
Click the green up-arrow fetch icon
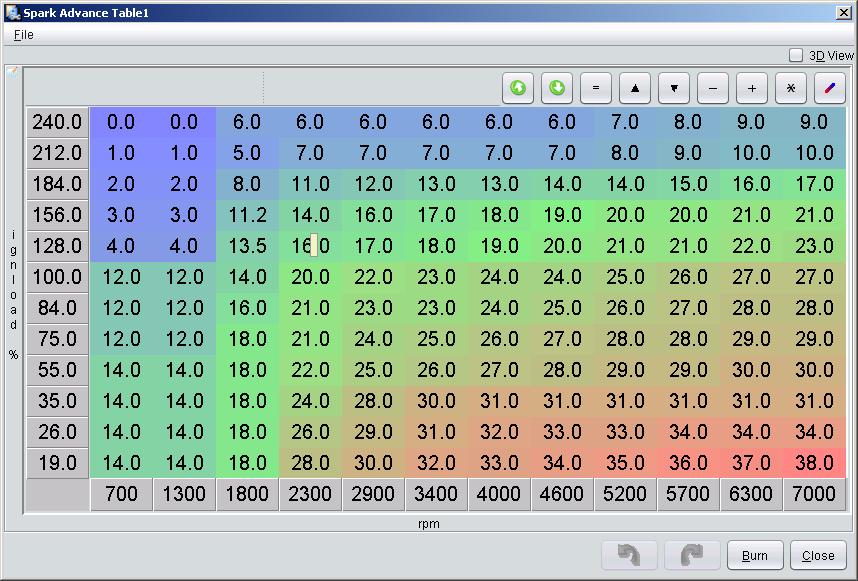click(518, 88)
